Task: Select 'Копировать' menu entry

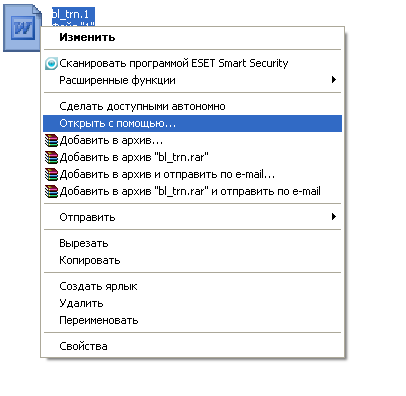Action: click(193, 260)
